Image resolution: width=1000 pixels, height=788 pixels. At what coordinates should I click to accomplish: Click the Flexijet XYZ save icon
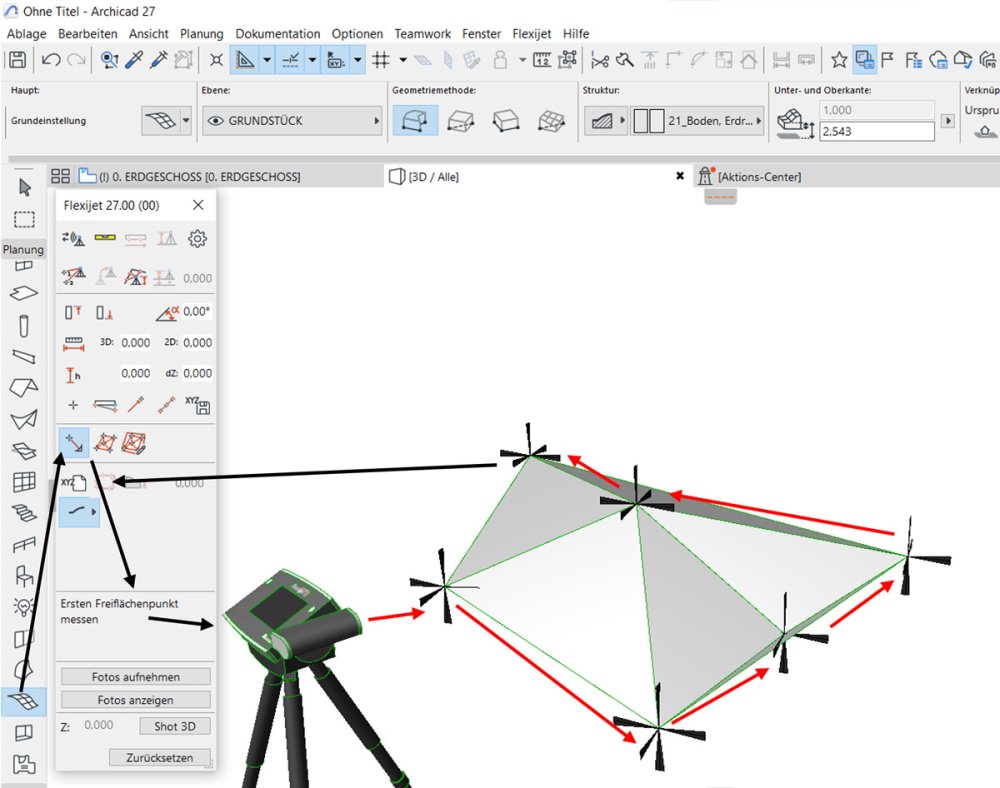(198, 405)
